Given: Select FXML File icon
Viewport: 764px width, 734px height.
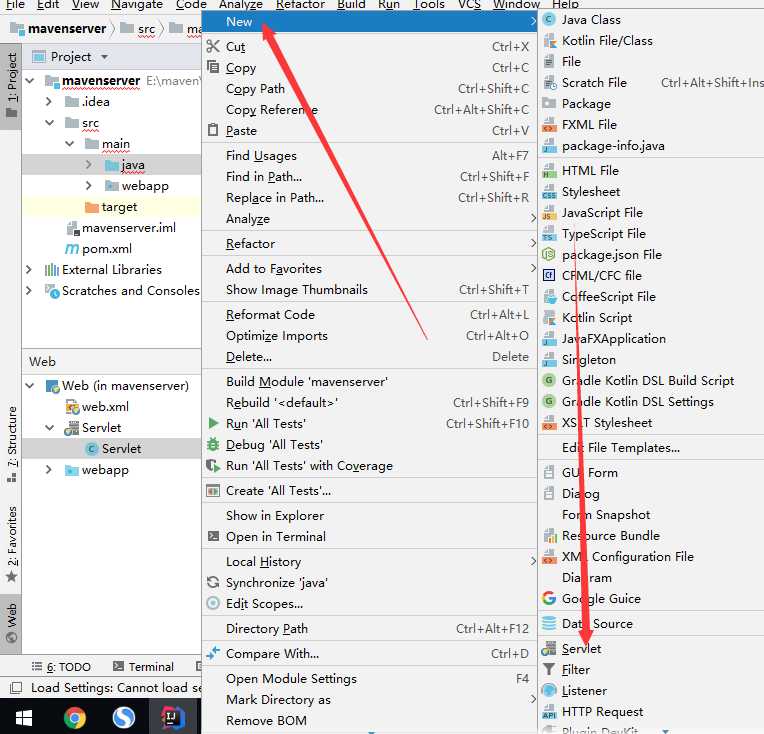Looking at the screenshot, I should [x=550, y=125].
